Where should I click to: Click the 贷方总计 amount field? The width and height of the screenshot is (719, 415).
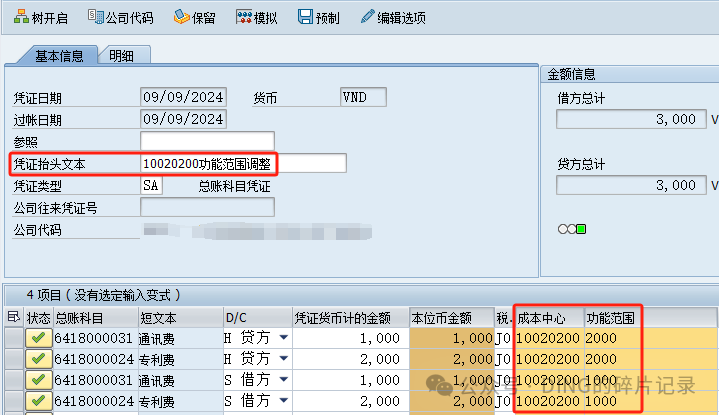[631, 185]
